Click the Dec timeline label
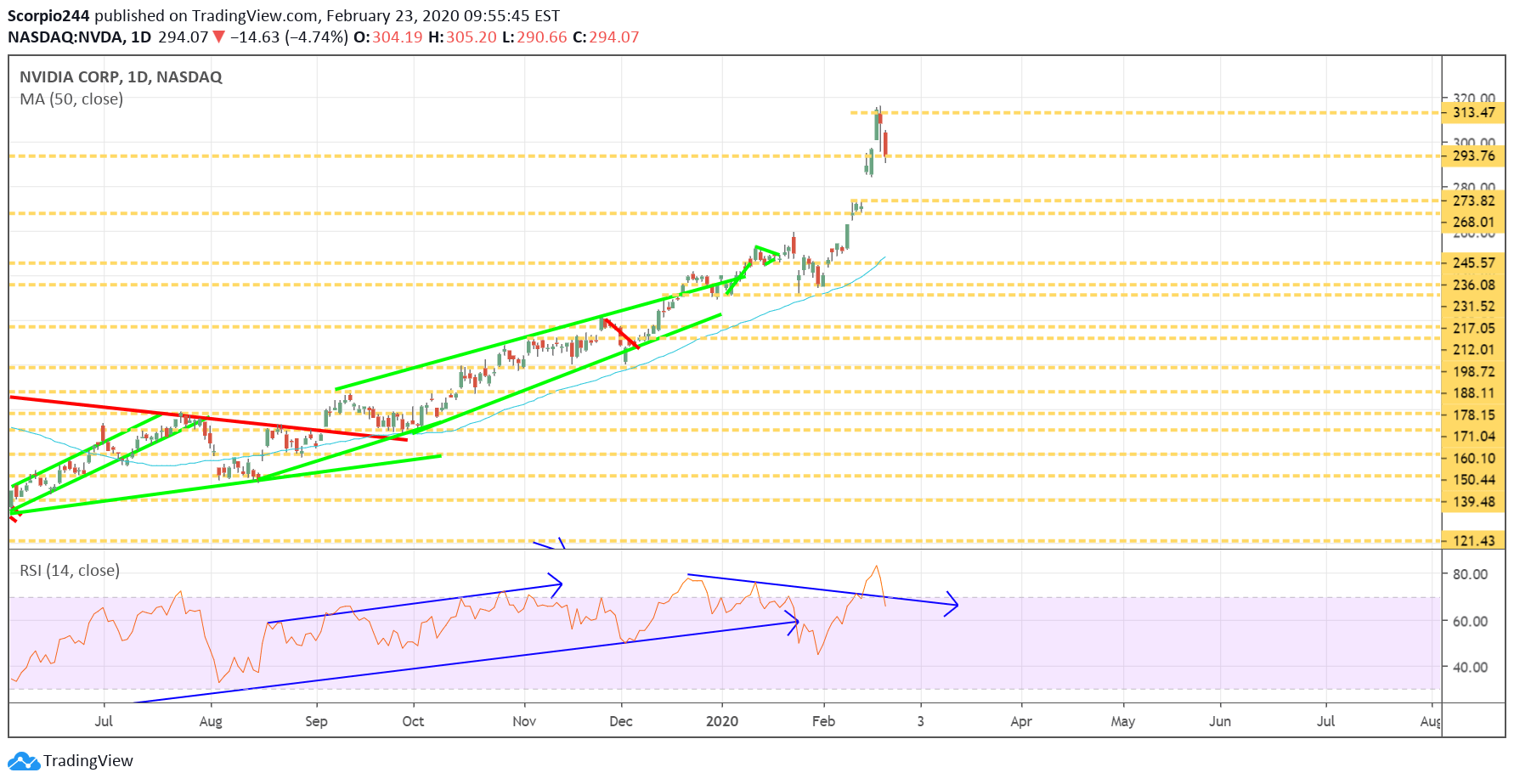Viewport: 1514px width, 784px height. pos(621,721)
